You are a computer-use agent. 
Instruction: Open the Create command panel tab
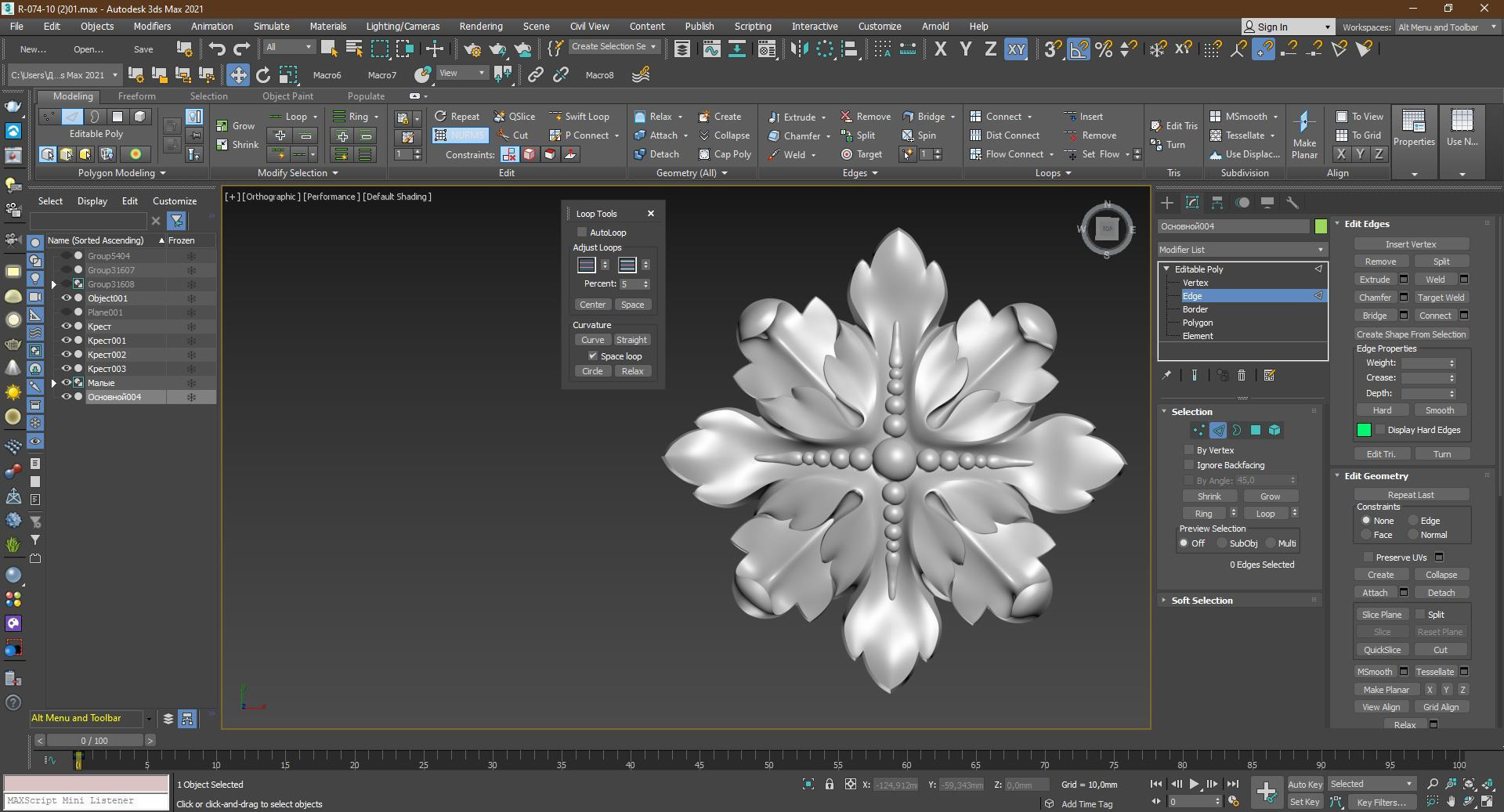1167,203
